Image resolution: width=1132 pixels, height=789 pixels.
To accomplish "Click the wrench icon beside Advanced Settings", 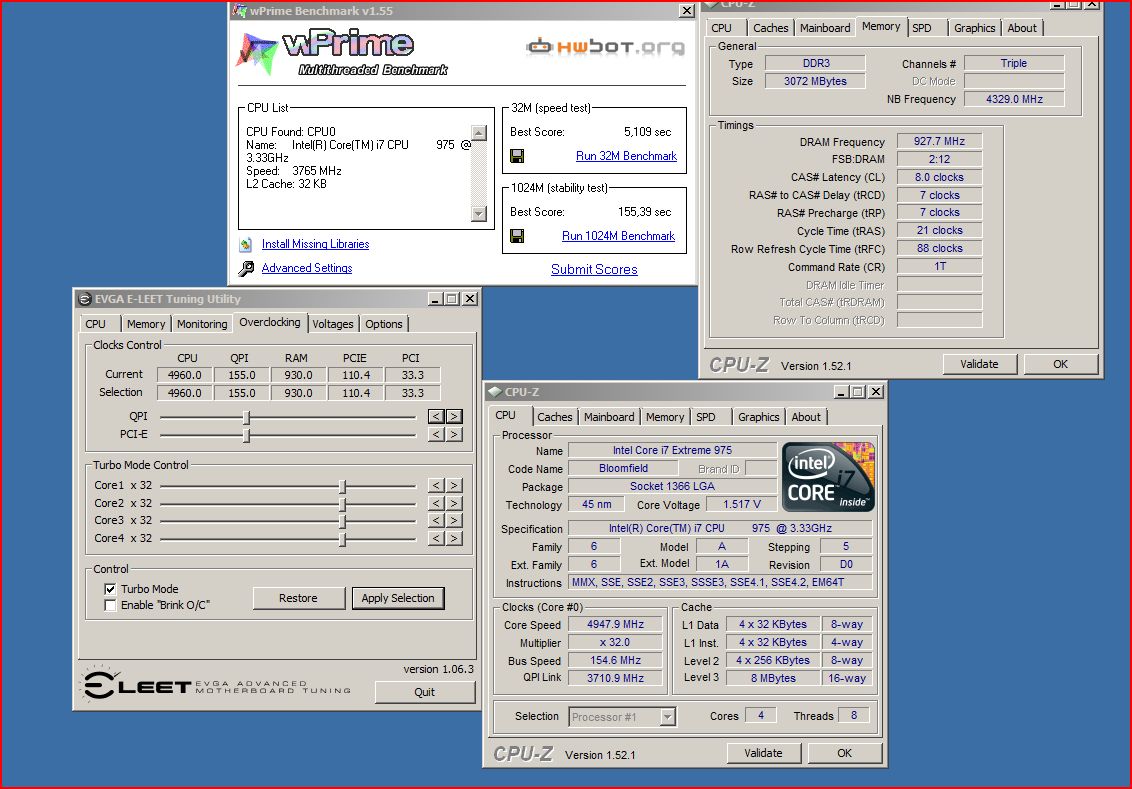I will coord(246,269).
